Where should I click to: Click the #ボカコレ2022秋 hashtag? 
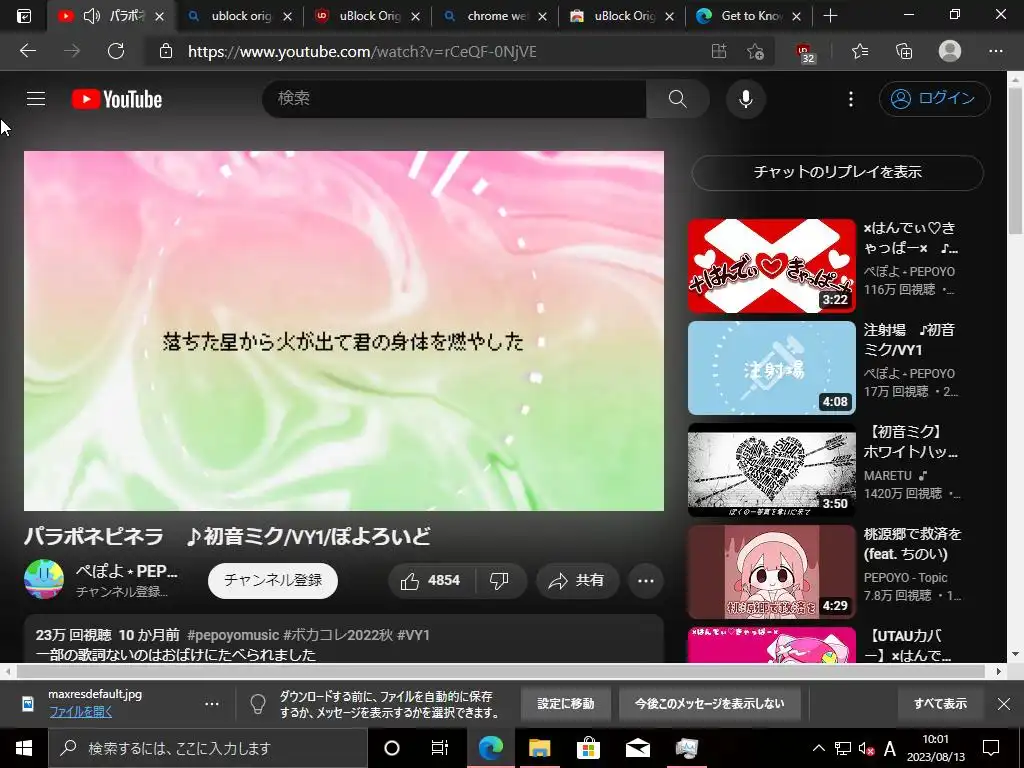[x=338, y=635]
